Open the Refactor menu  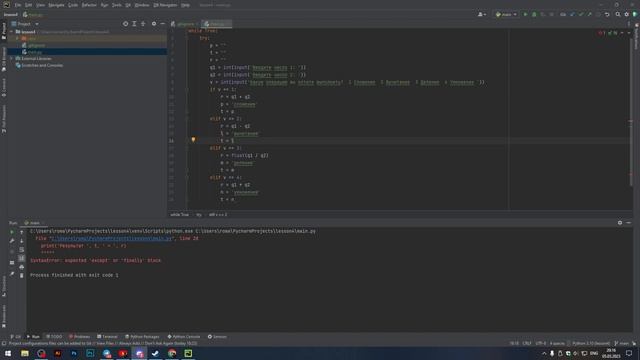pos(89,5)
